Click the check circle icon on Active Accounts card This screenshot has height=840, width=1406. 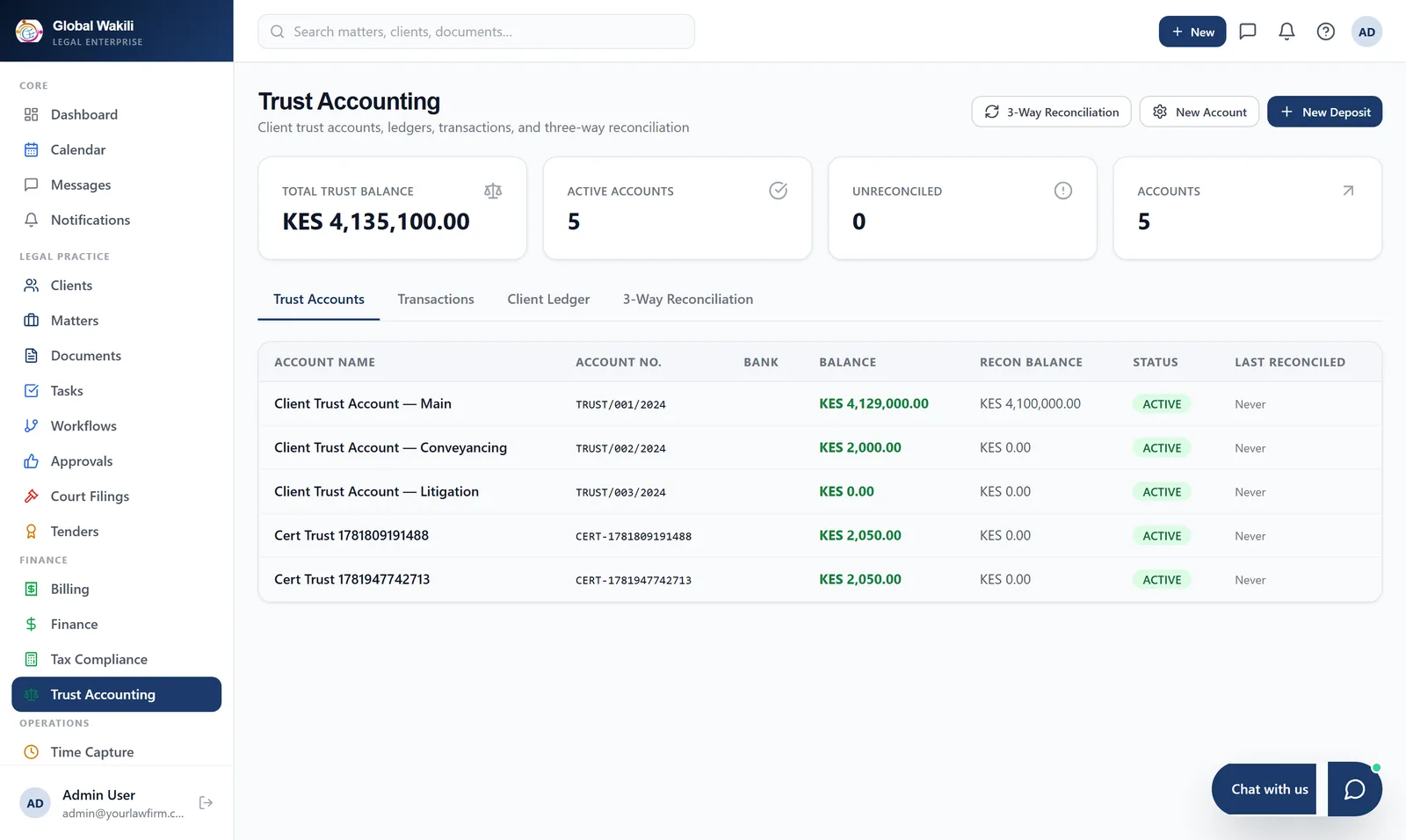778,191
